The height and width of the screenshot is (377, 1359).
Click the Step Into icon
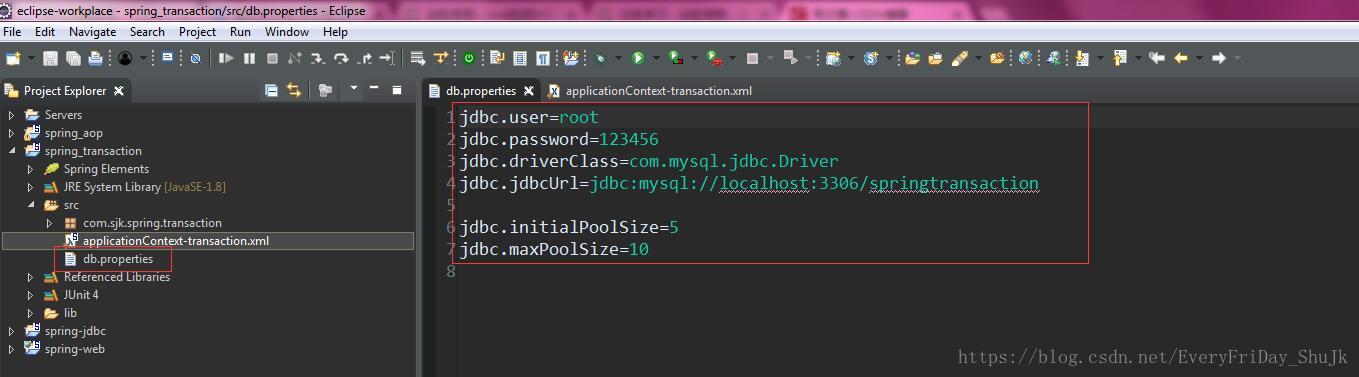[317, 58]
